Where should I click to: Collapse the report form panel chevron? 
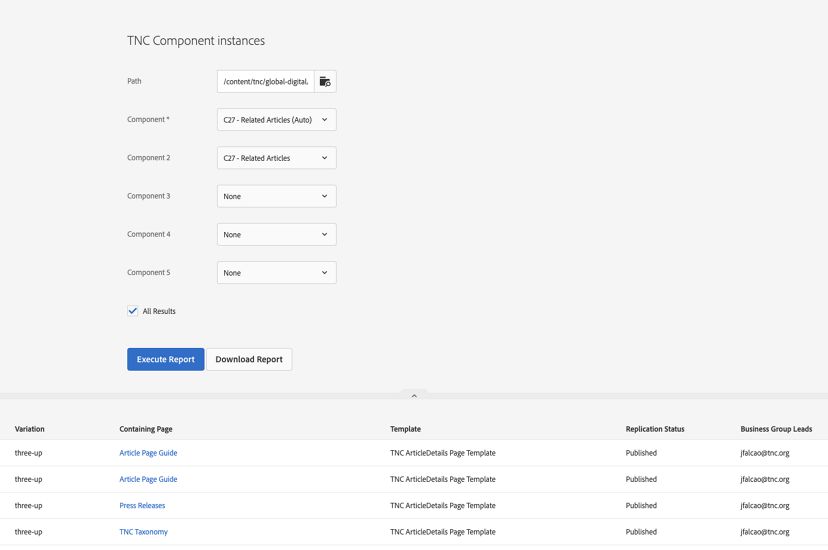414,395
